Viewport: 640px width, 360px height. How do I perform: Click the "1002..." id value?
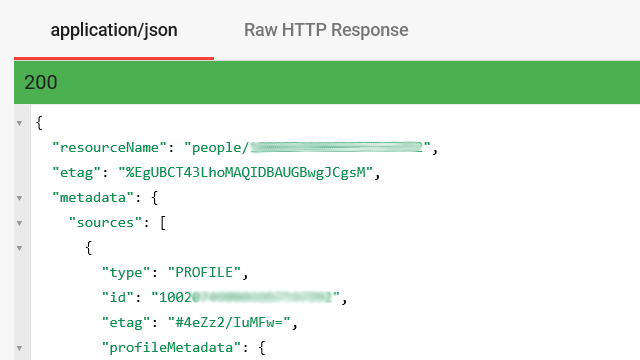(x=245, y=297)
